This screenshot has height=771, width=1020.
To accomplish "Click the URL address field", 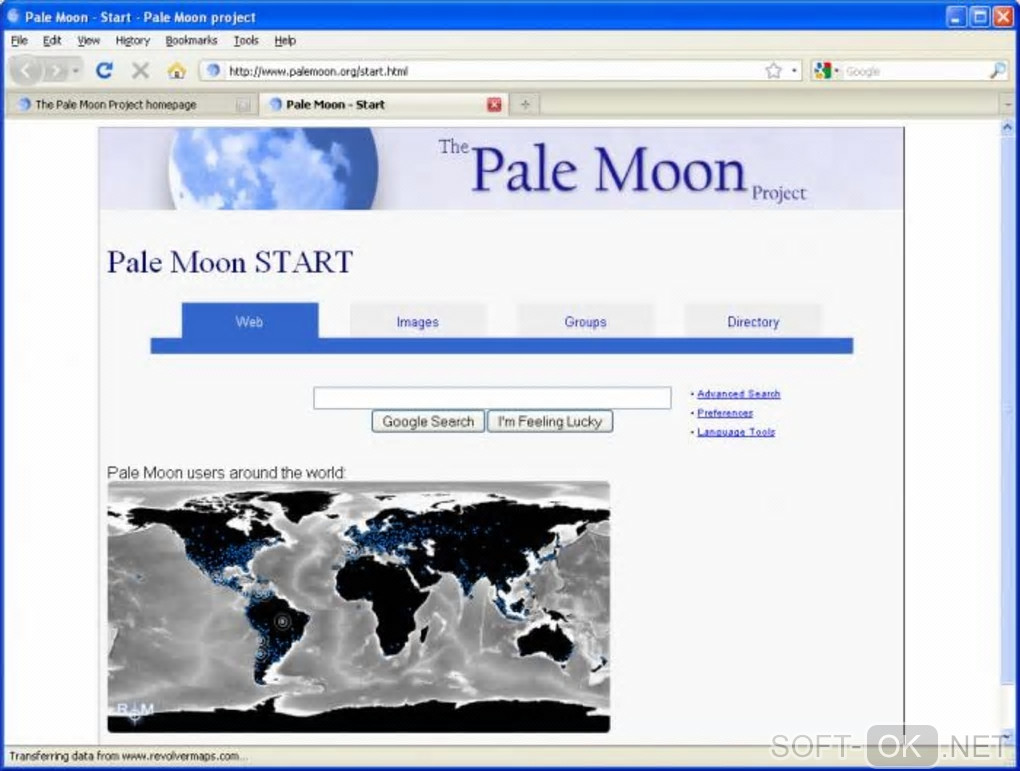I will pyautogui.click(x=494, y=71).
